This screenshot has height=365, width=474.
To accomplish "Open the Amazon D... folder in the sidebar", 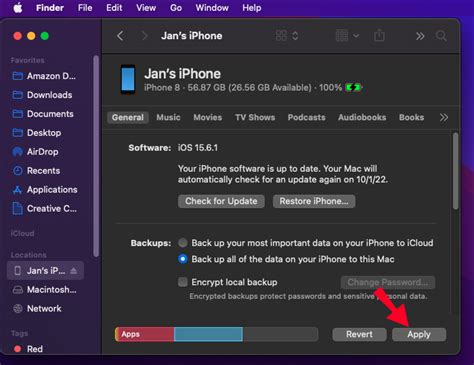I will coord(44,76).
